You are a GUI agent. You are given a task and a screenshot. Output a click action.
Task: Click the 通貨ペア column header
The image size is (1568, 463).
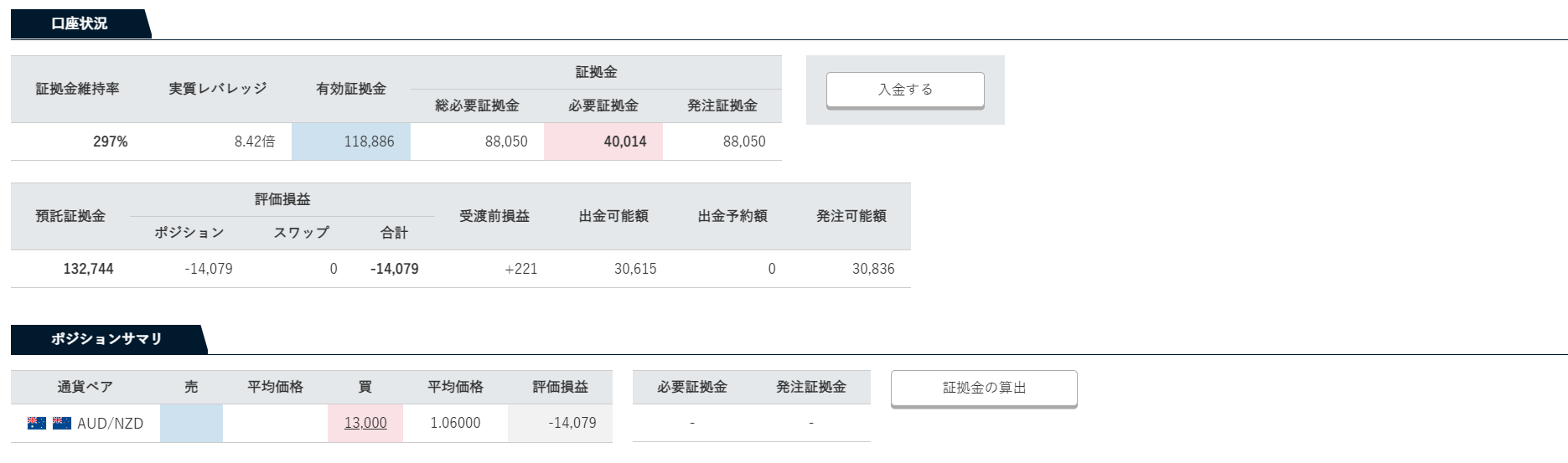pos(85,387)
